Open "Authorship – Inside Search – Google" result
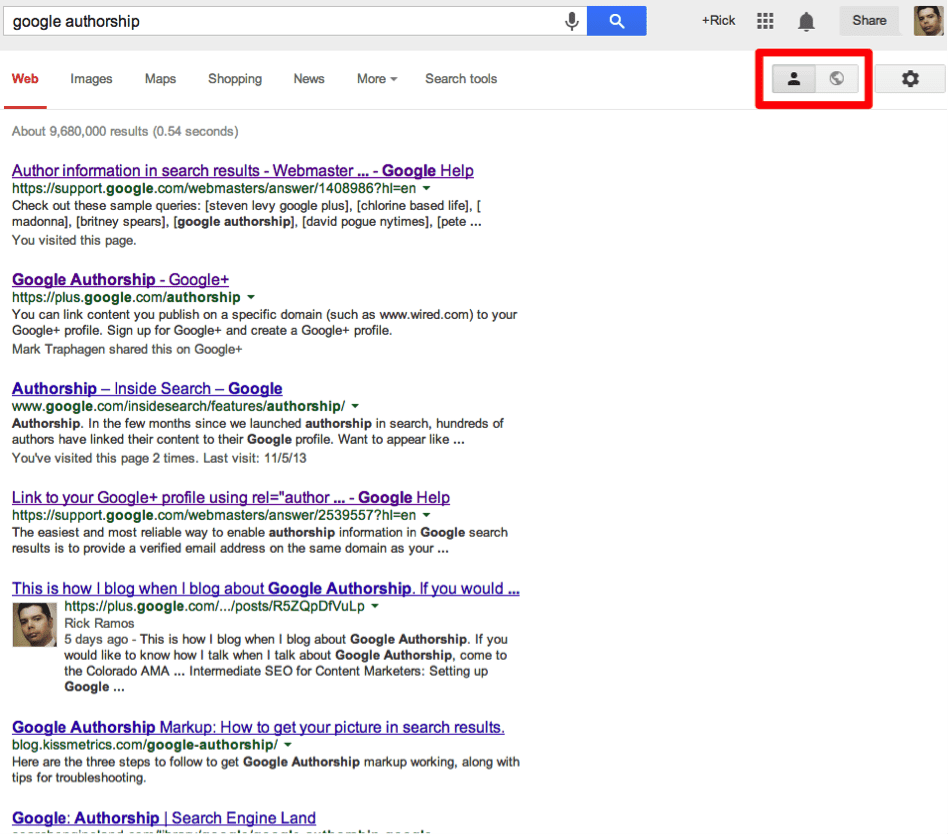948x834 pixels. 147,388
